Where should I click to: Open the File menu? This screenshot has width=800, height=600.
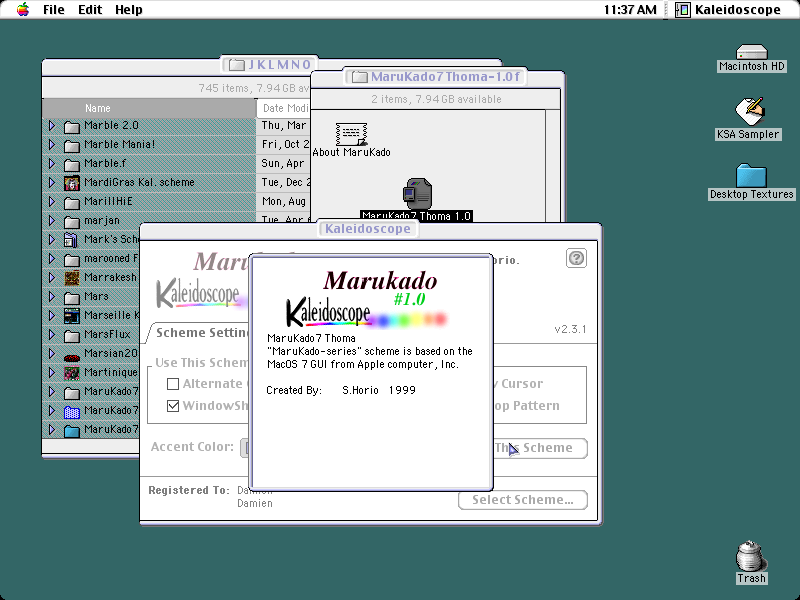point(54,10)
